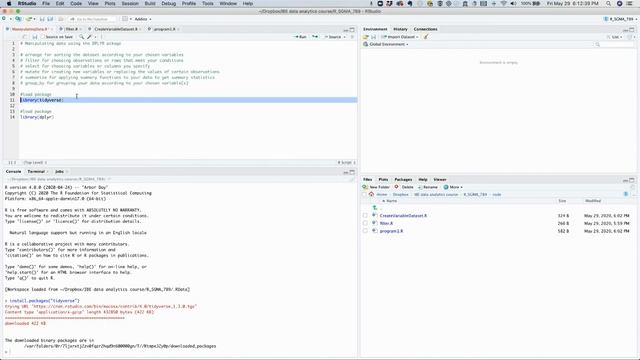Click the refresh icon in Files pane
This screenshot has height=360, width=640.
[x=633, y=187]
